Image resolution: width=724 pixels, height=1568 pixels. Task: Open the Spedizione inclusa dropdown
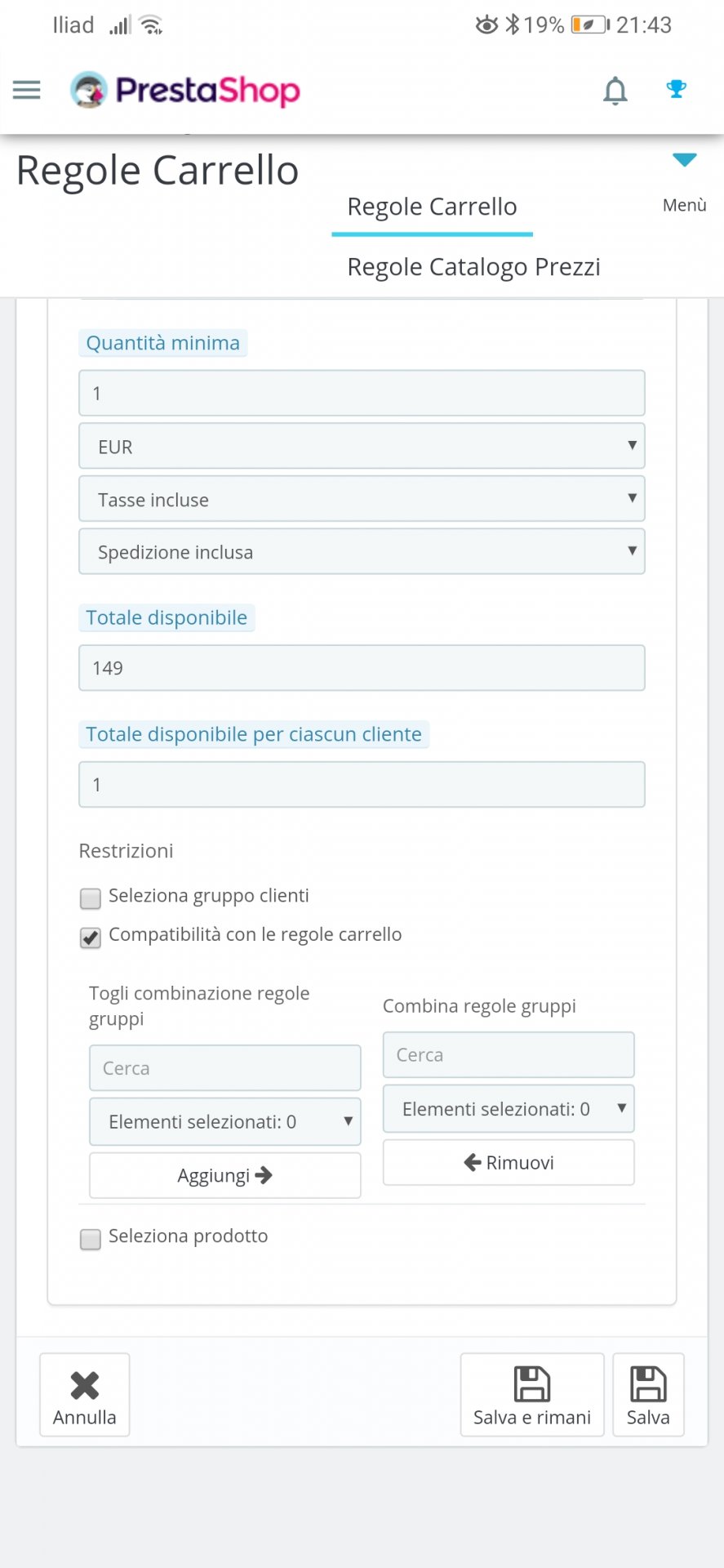tap(362, 551)
